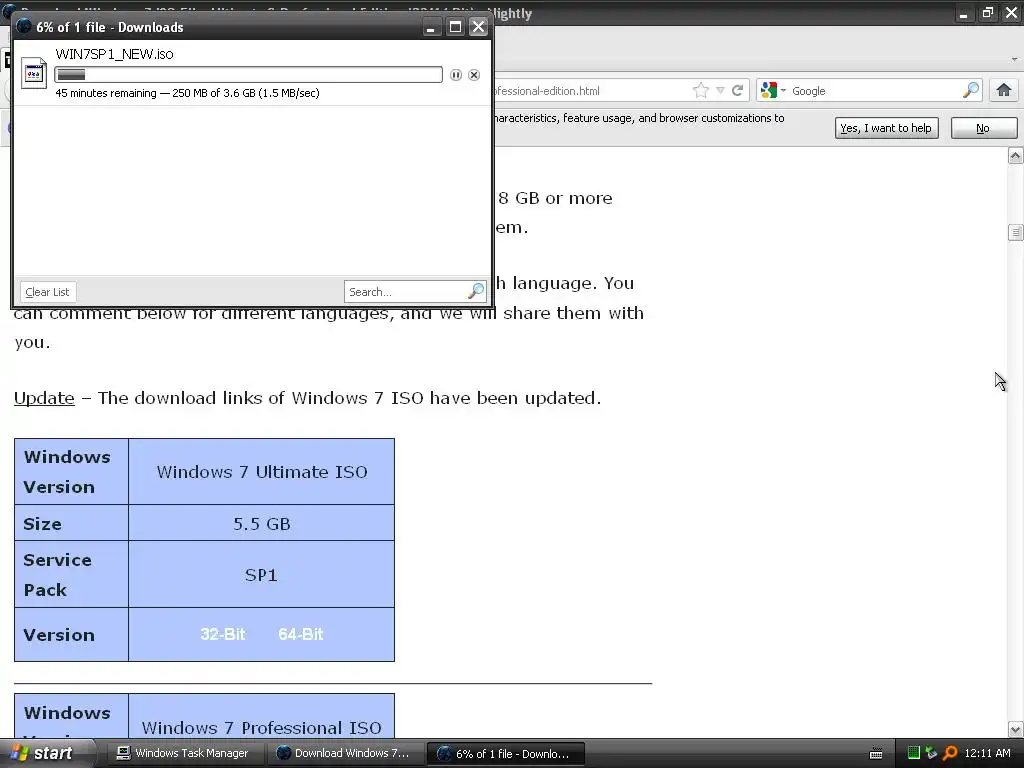The width and height of the screenshot is (1024, 768).
Task: Click the download progress bar
Action: (x=249, y=74)
